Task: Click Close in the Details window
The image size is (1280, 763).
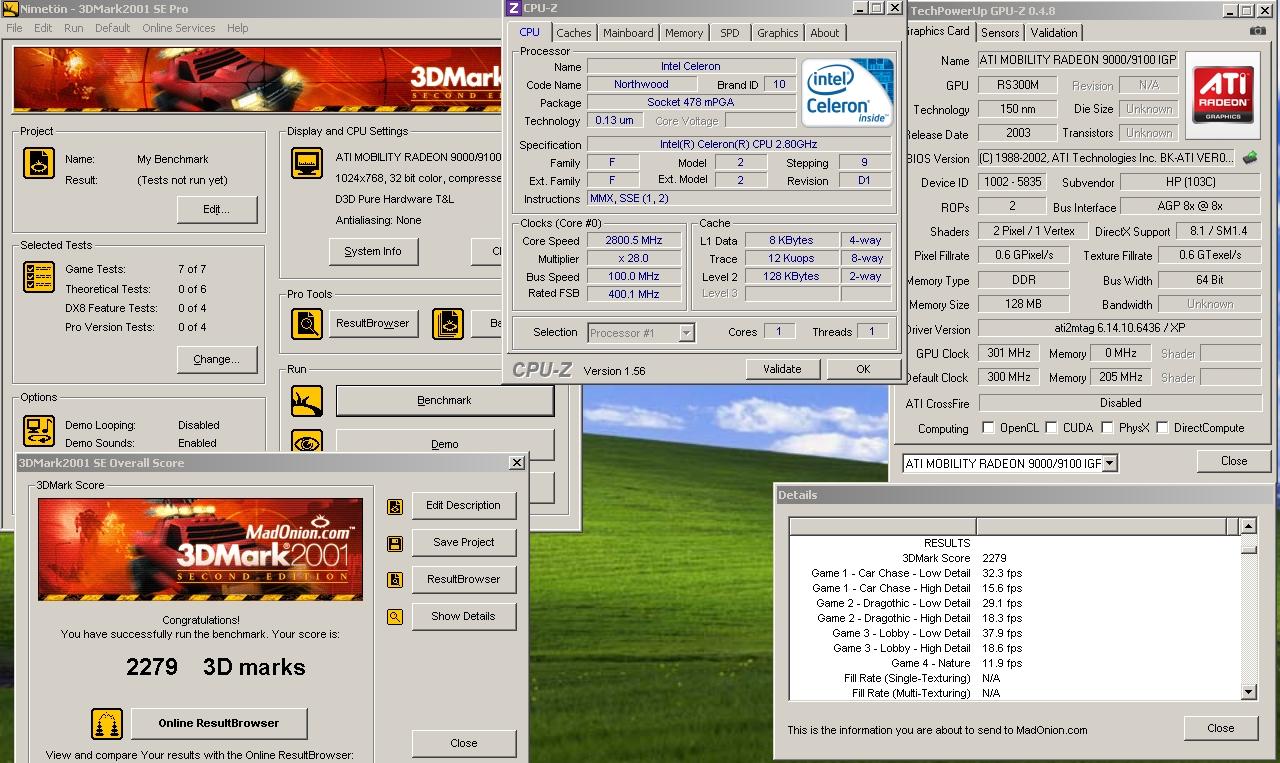Action: tap(1220, 729)
